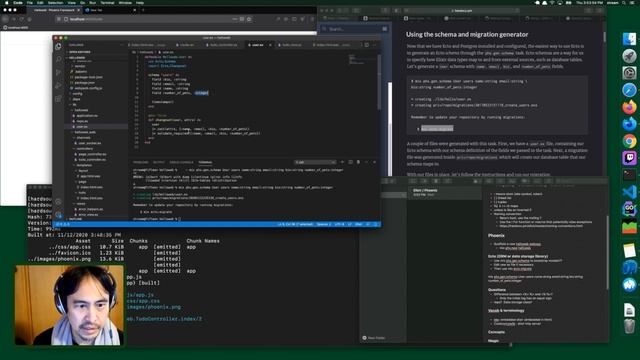Open the Manage gear at activity bar bottom

coord(58,215)
